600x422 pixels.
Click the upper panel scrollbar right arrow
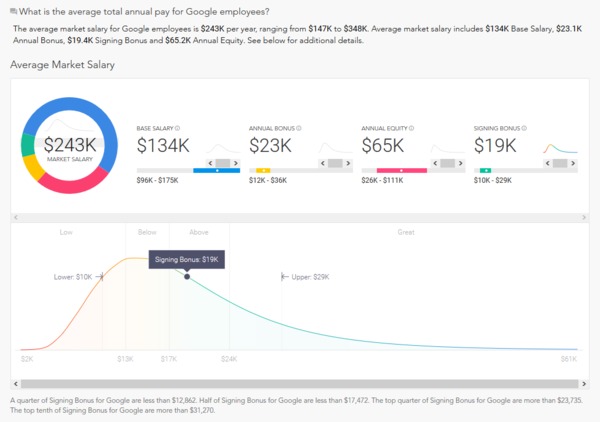tap(584, 217)
